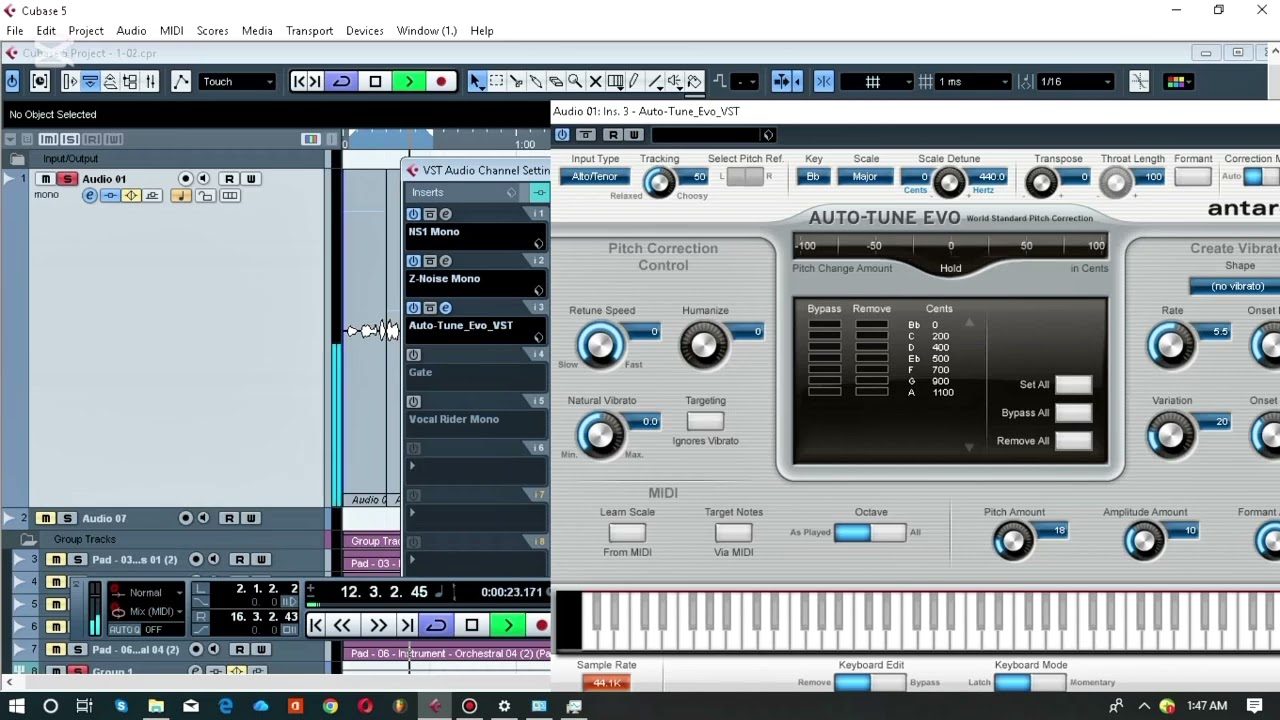Open the Project menu
1280x720 pixels.
(86, 31)
